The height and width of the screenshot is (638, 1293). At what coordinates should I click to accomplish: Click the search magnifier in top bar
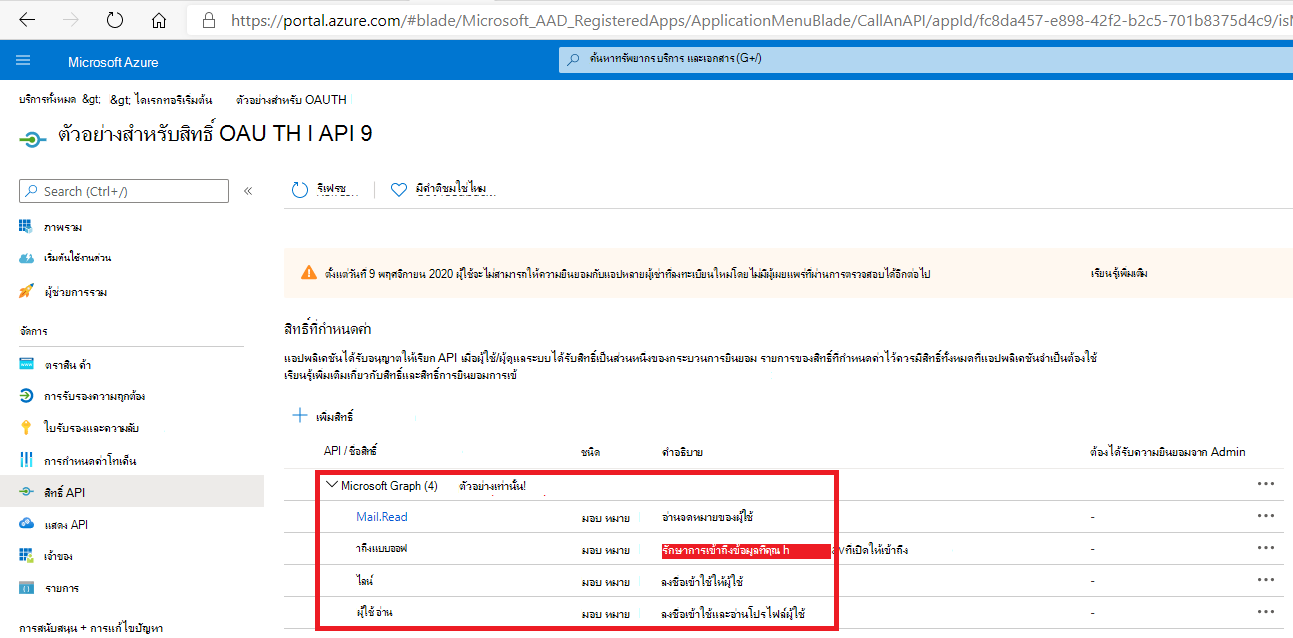[573, 59]
